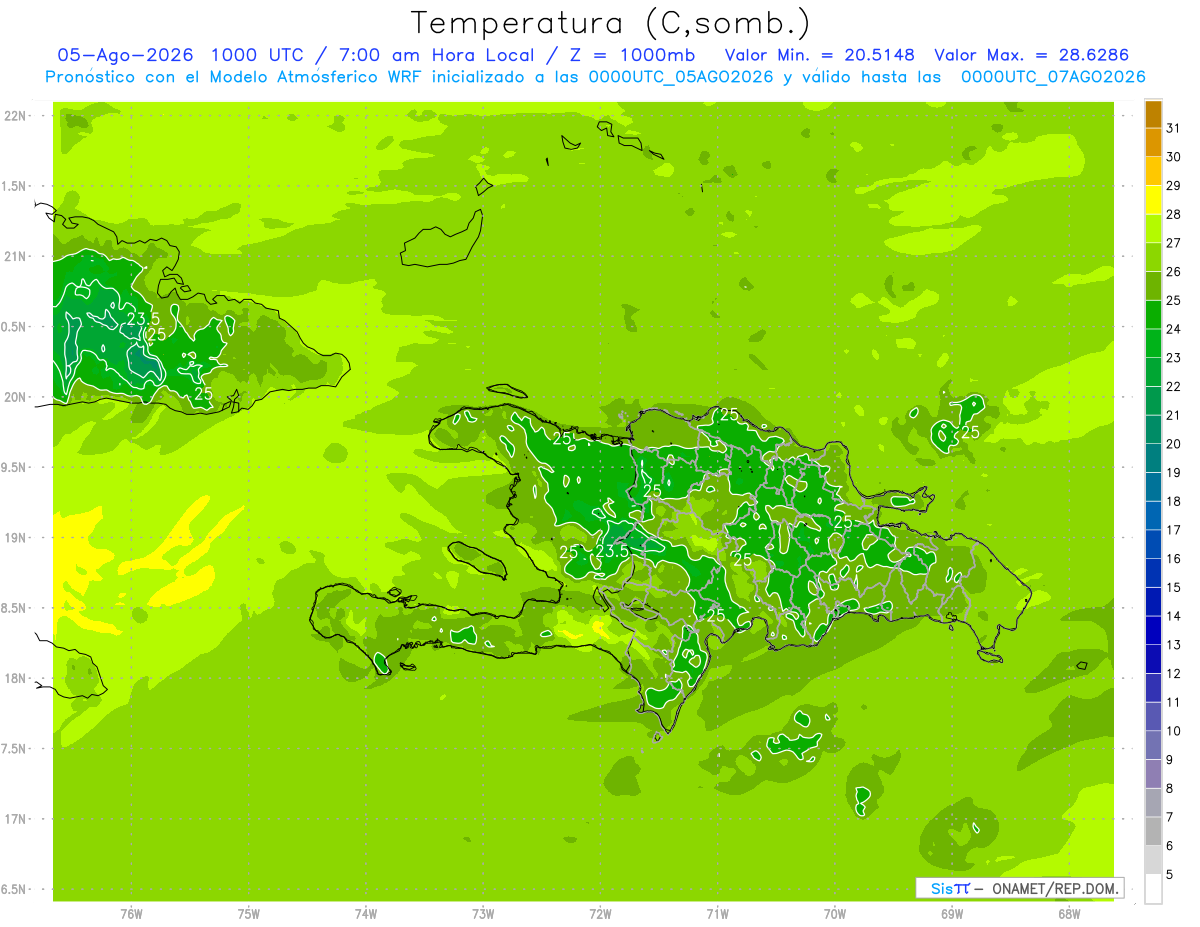
Task: Click the '75W' longitude axis label
Action: (249, 913)
